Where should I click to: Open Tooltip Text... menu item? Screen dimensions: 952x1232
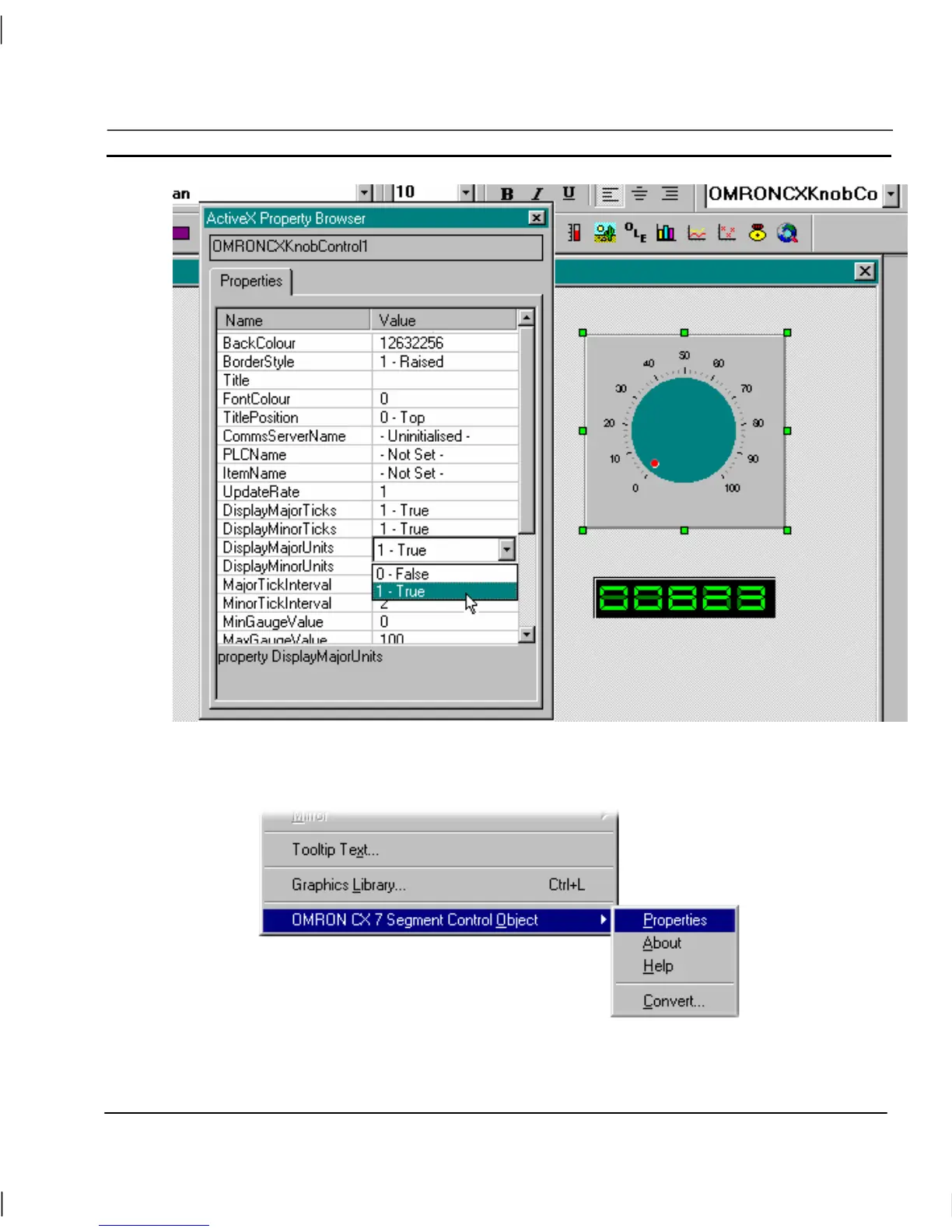pos(439,850)
